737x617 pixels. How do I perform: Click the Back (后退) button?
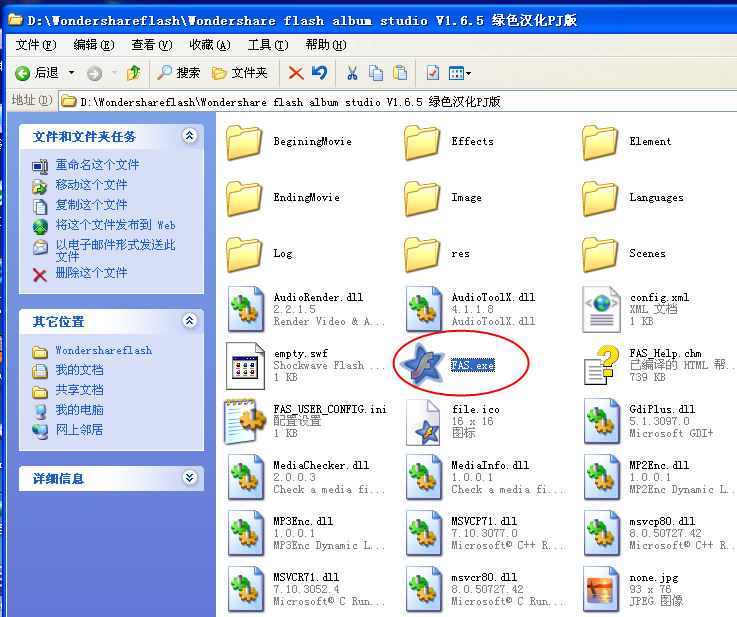(37, 73)
